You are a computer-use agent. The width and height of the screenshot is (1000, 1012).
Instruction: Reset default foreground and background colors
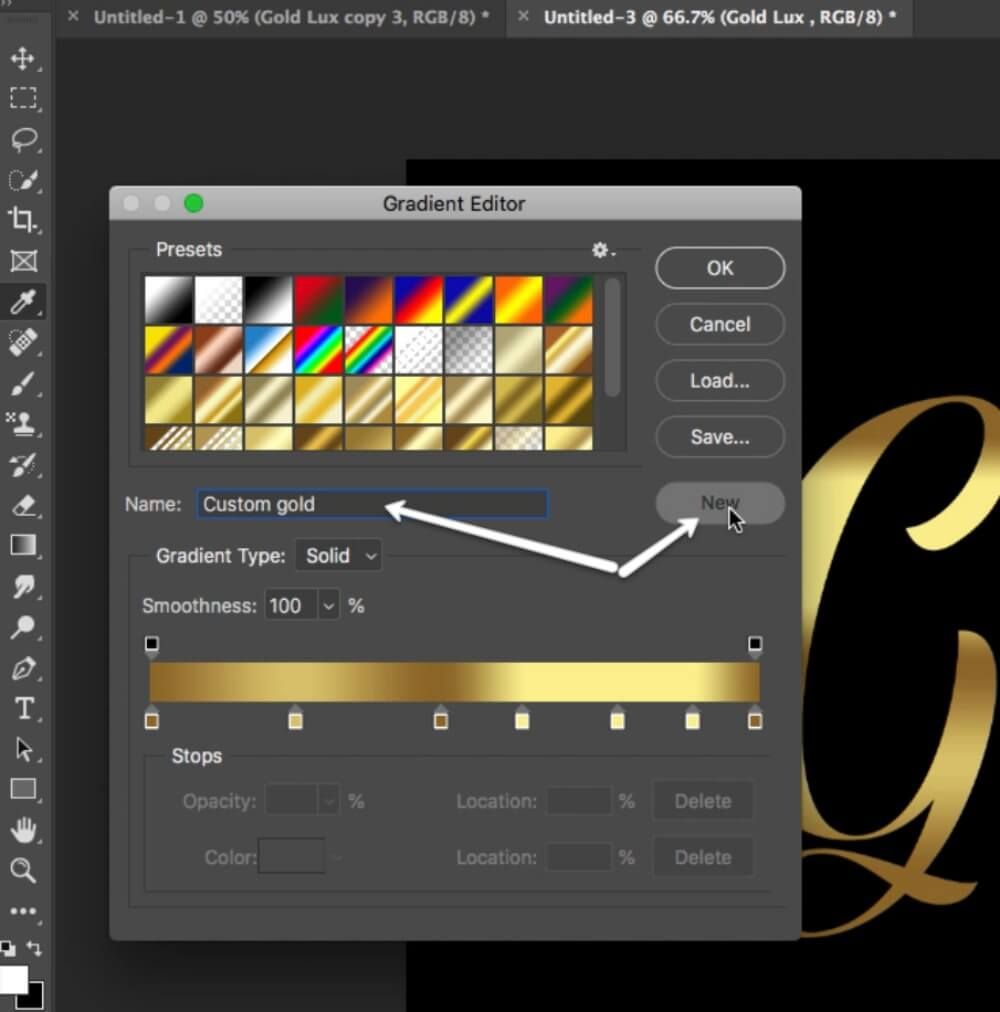[x=8, y=948]
